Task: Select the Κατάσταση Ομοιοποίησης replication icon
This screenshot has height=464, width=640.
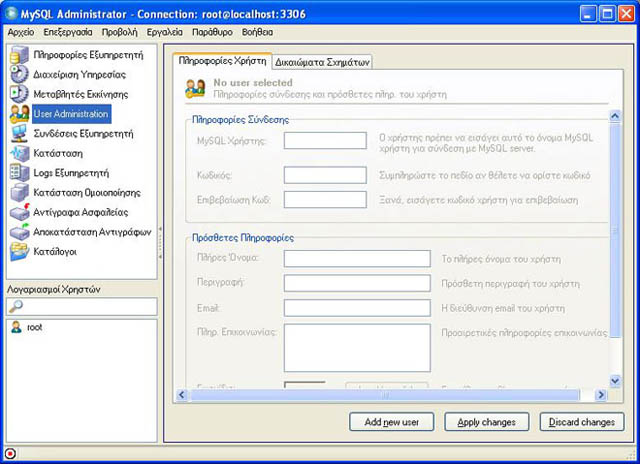Action: coord(19,193)
